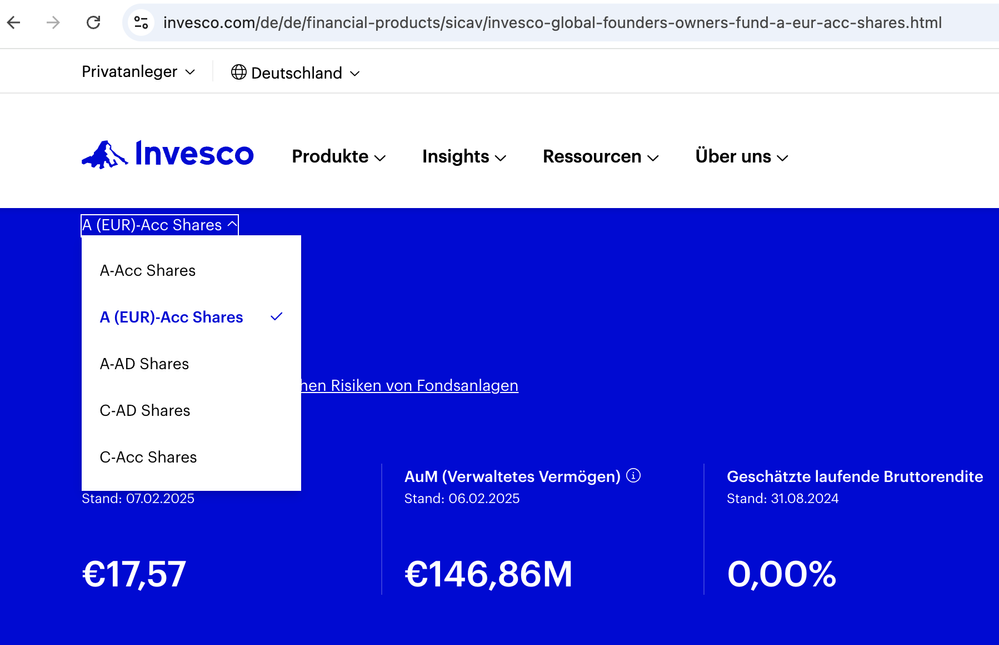999x645 pixels.
Task: Open info icon next to AuM label
Action: [x=633, y=475]
